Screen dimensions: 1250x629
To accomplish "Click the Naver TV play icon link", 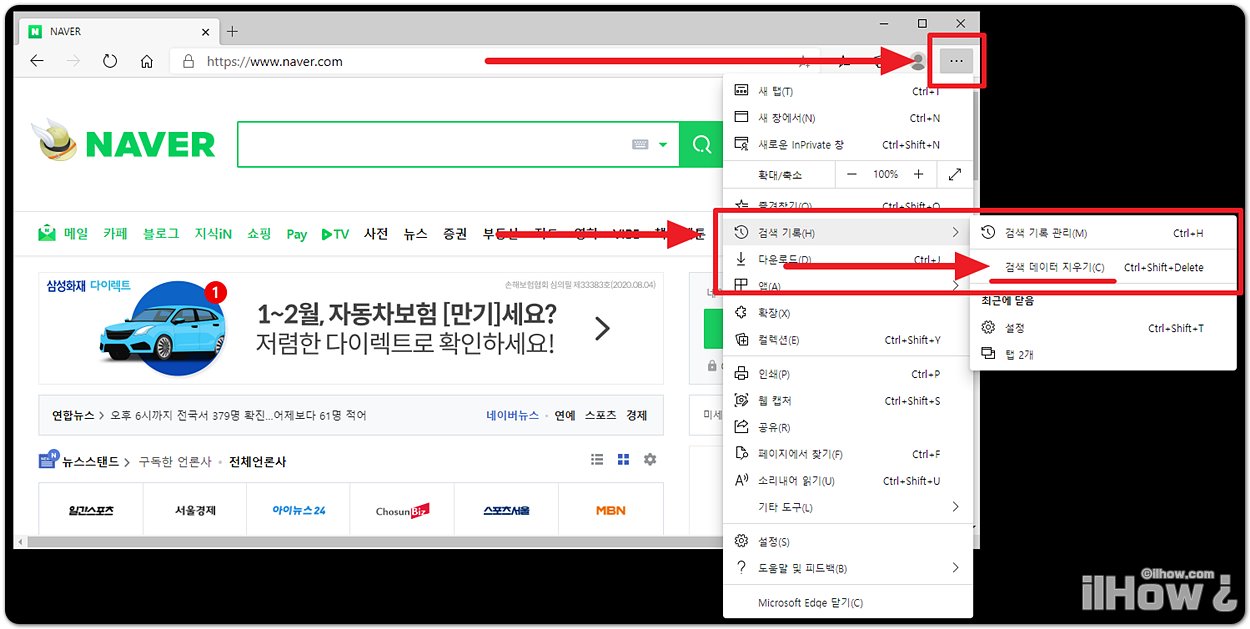I will (x=335, y=234).
